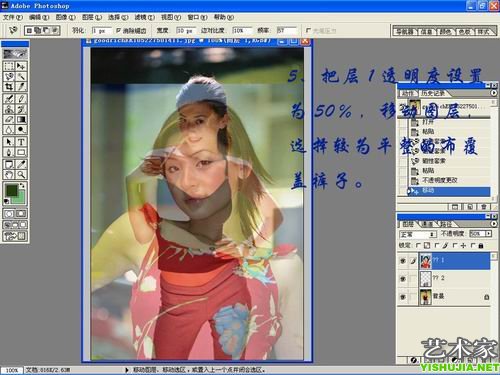This screenshot has height=375, width=500.
Task: Select the Magic Wand tool
Action: pos(21,76)
